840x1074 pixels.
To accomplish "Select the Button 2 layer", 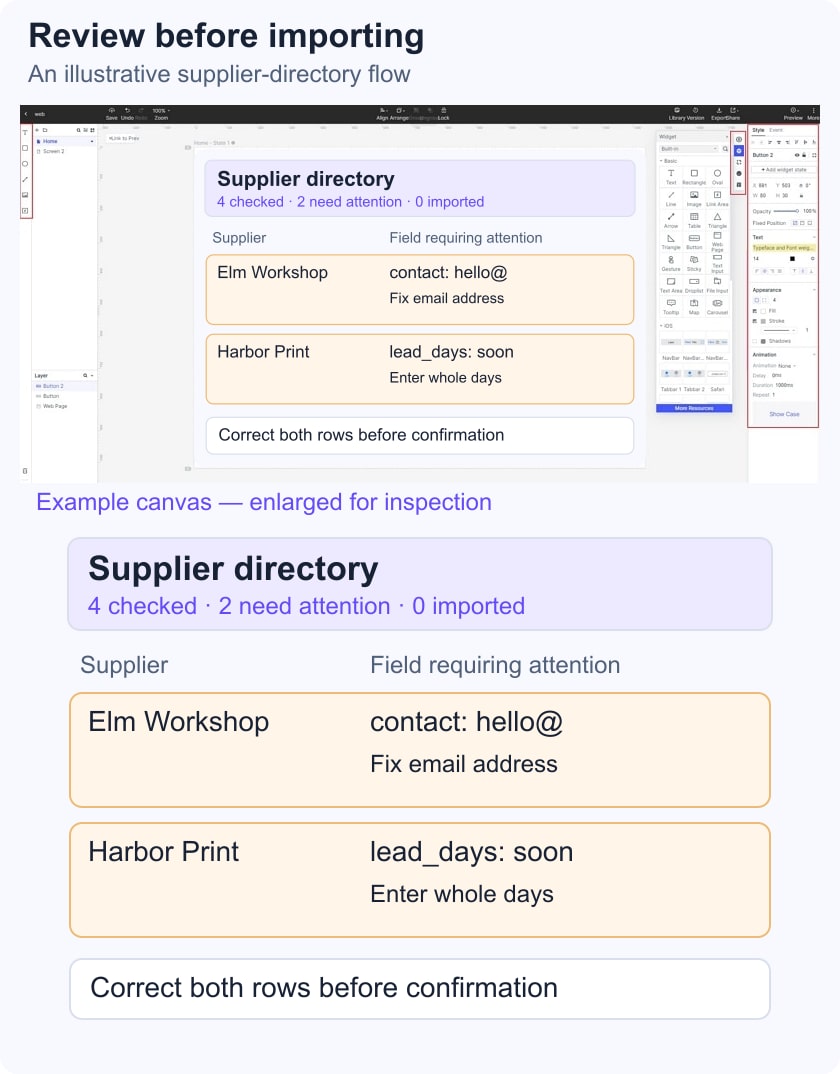I will pos(64,386).
